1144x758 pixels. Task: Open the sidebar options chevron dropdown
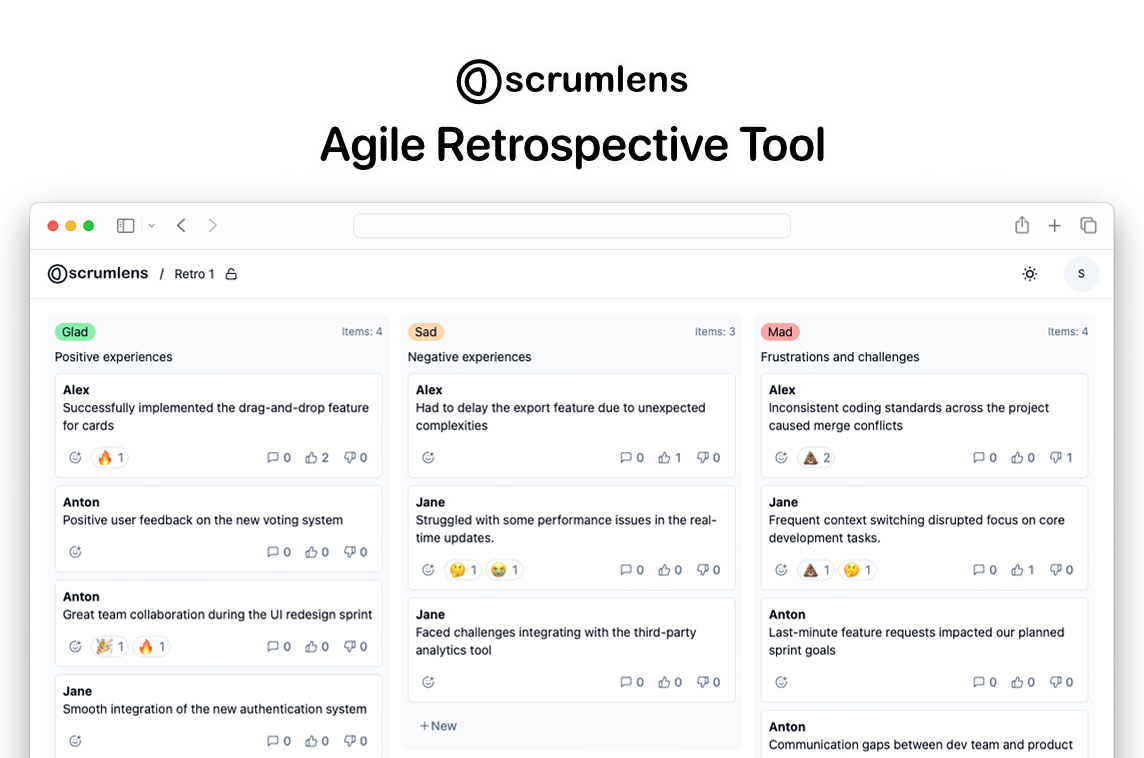tap(152, 225)
